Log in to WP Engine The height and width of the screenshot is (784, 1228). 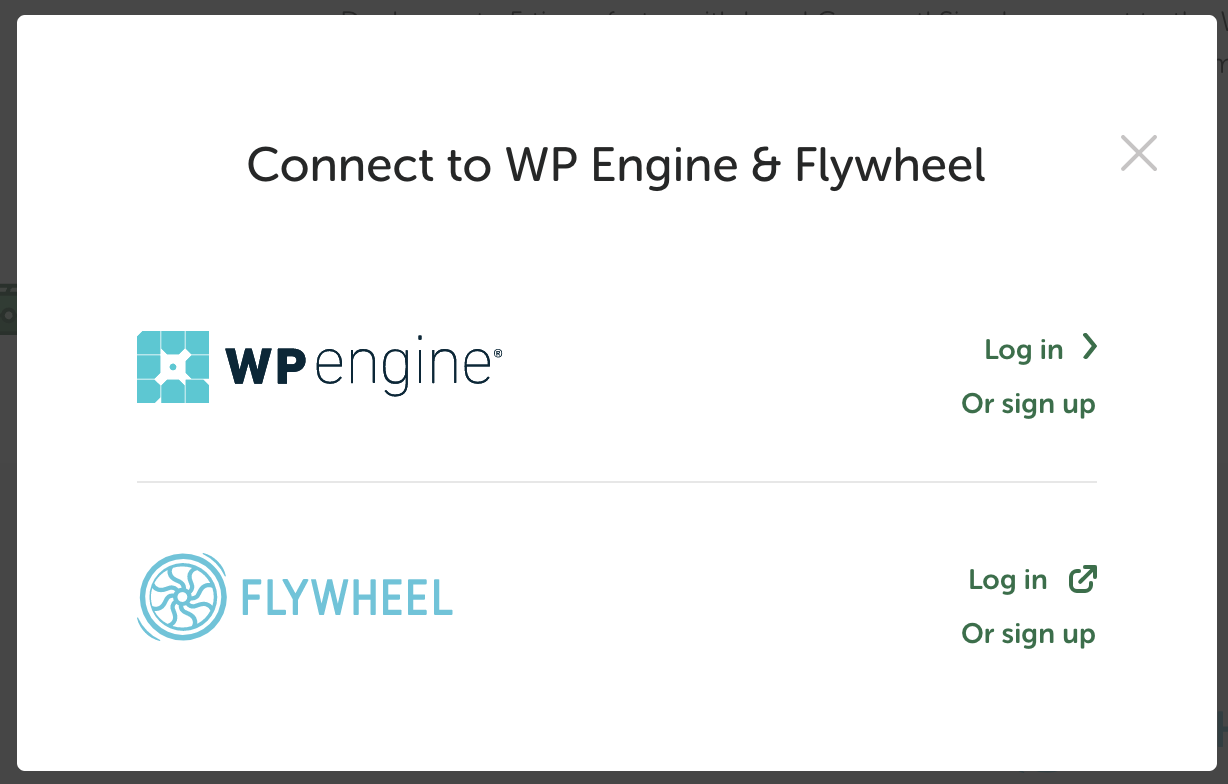[x=1024, y=350]
